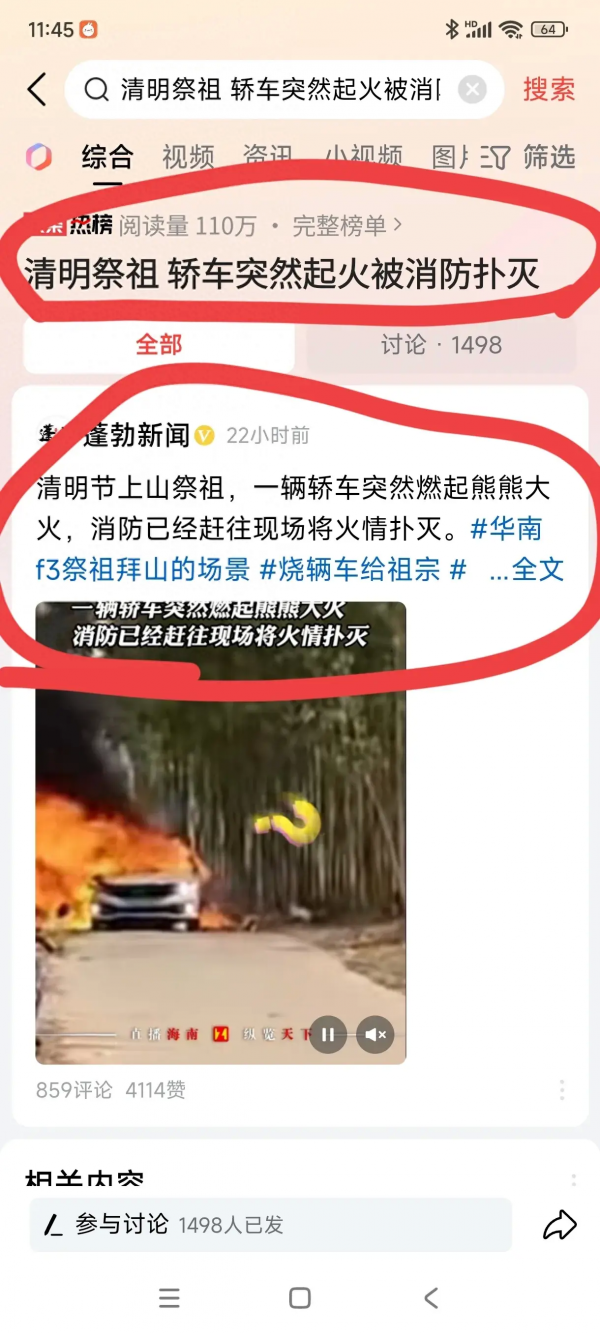The width and height of the screenshot is (600, 1333).
Task: Expand post text via …全文 link
Action: pos(527,569)
